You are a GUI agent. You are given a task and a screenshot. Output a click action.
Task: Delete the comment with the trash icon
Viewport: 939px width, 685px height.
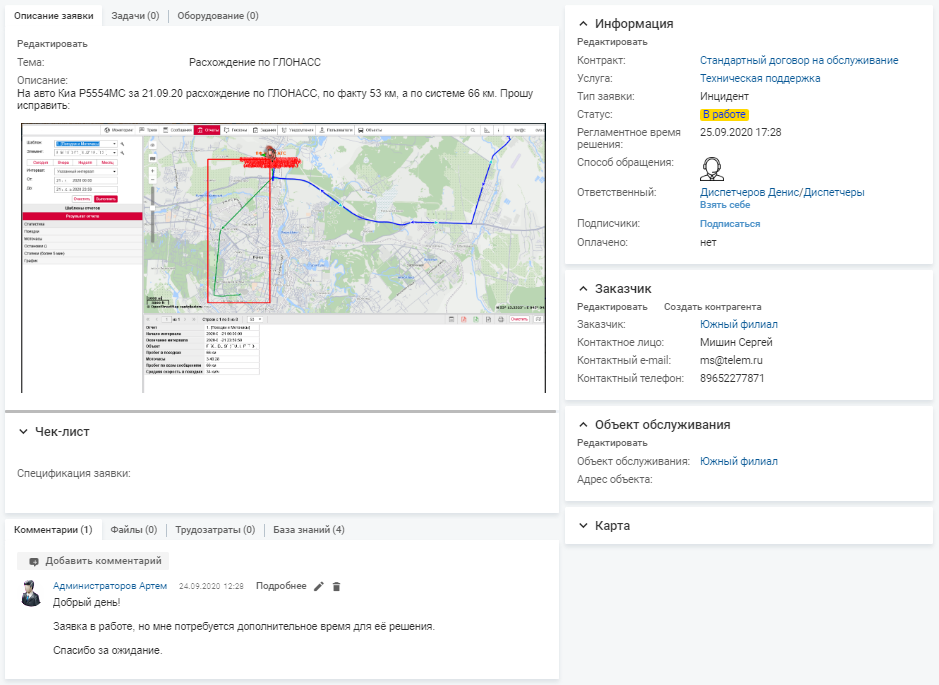[337, 586]
